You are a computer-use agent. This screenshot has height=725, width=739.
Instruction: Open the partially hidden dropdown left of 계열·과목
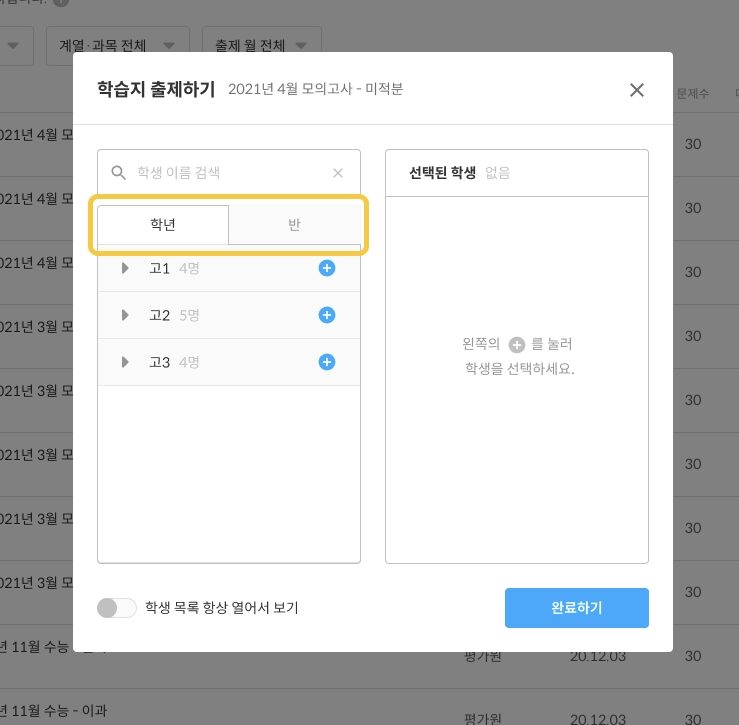pyautogui.click(x=14, y=46)
